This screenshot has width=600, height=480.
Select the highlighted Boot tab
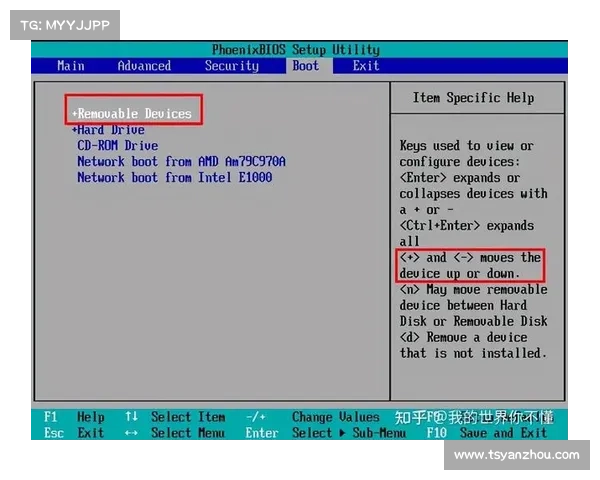305,66
